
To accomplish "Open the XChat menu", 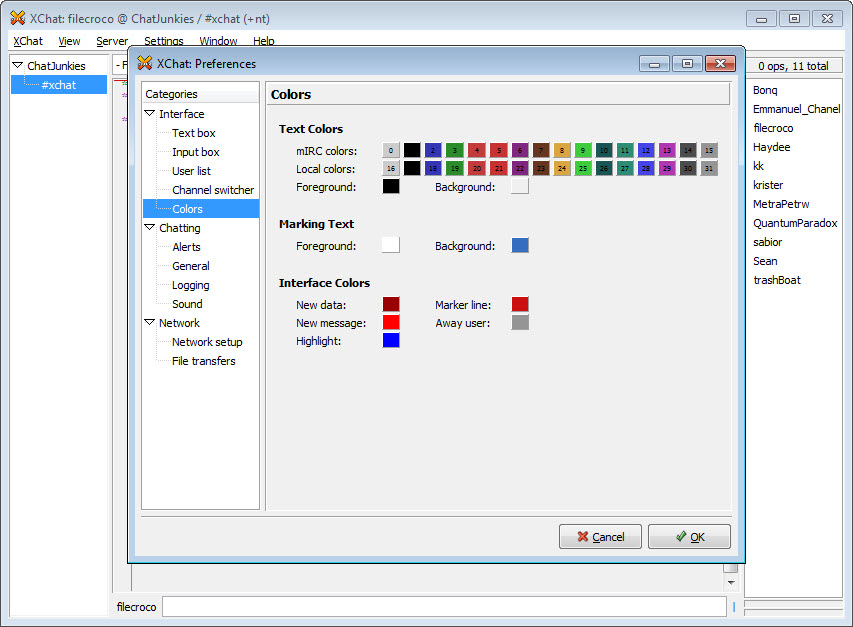I will 28,41.
